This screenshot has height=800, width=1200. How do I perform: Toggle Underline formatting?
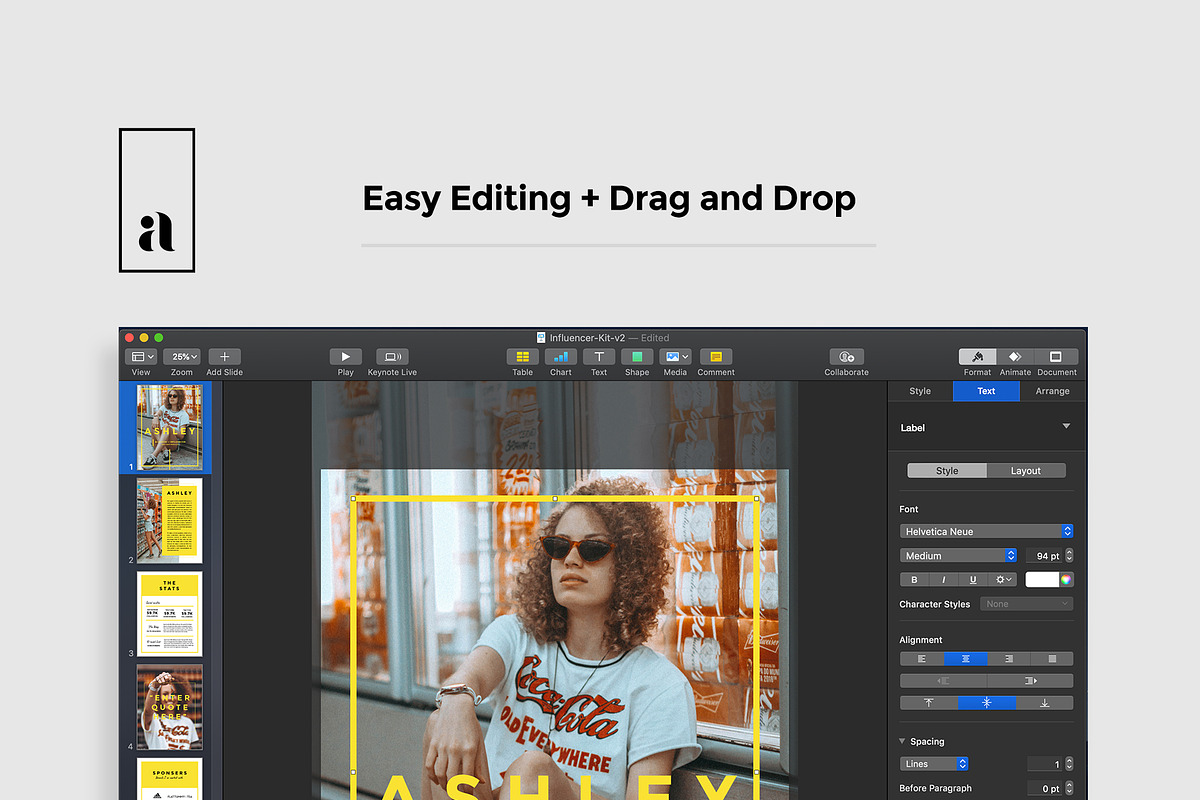972,579
